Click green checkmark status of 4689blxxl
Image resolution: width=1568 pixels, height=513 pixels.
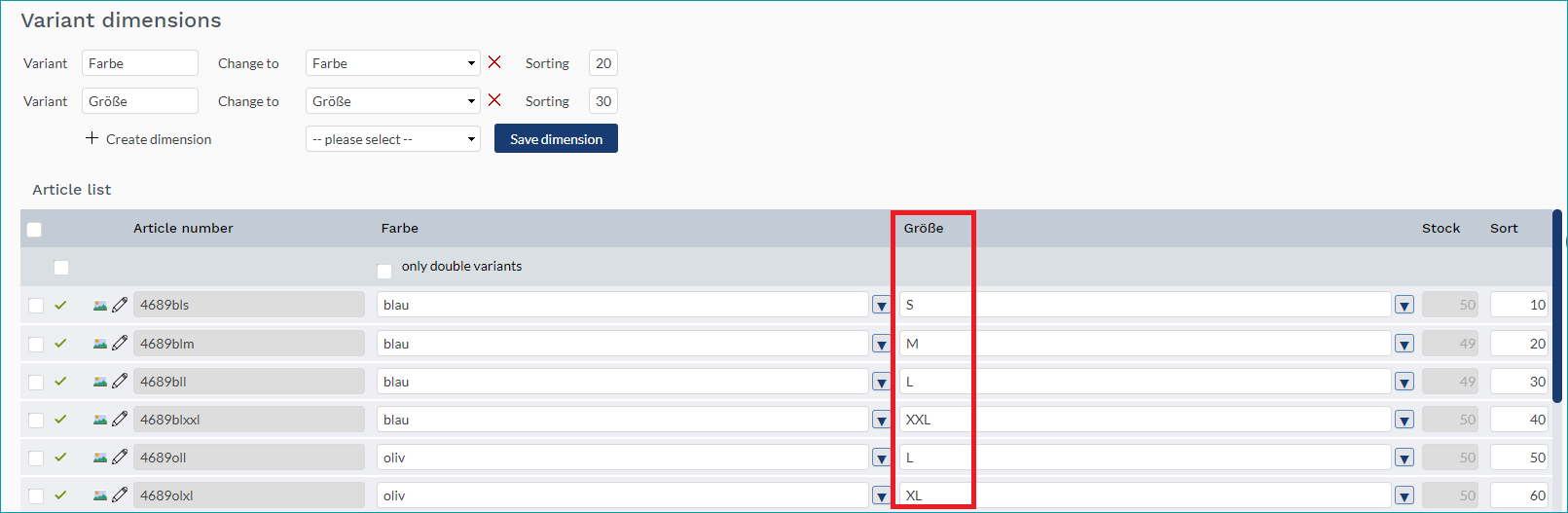point(60,419)
